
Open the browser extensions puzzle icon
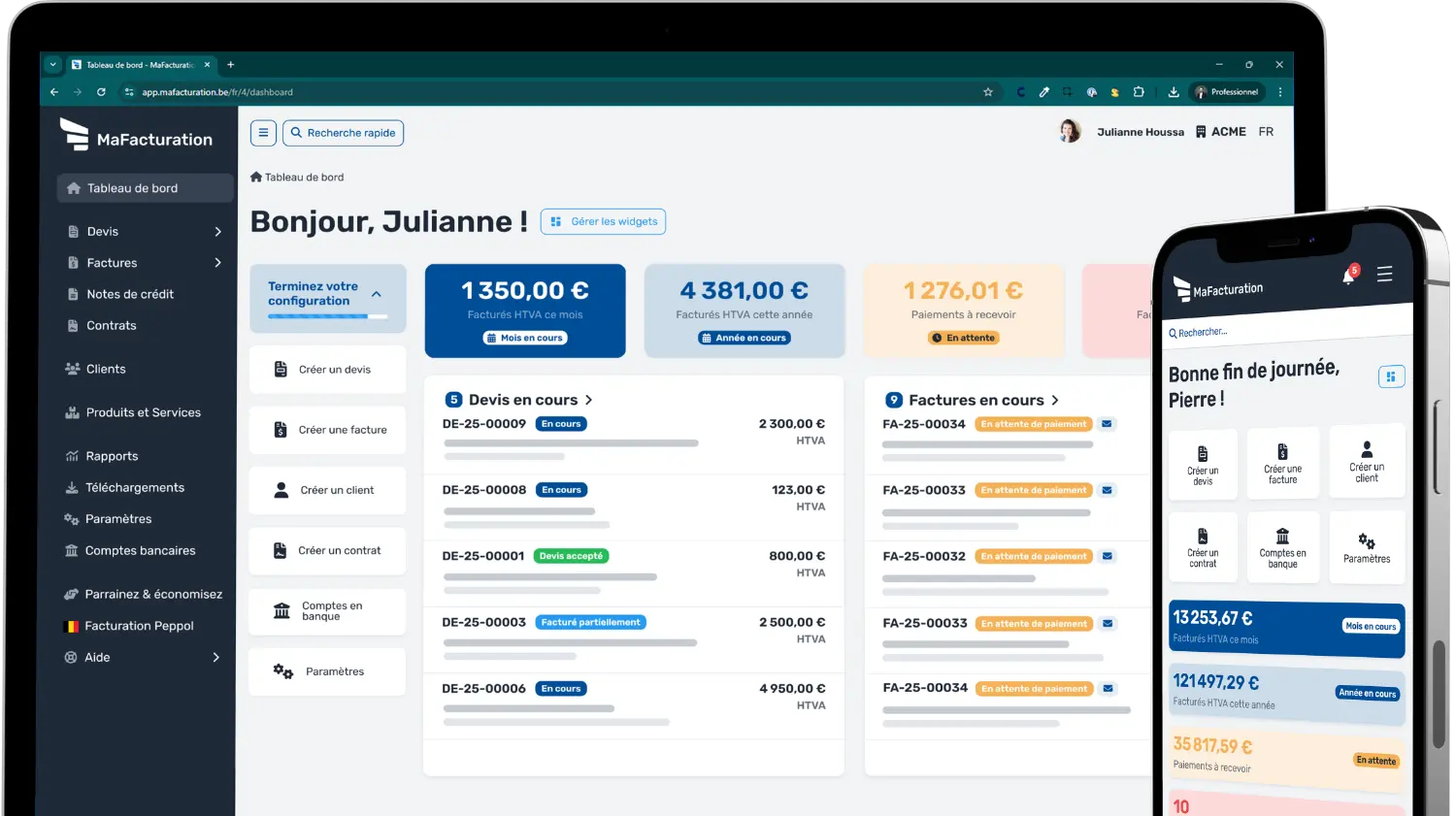[1139, 92]
